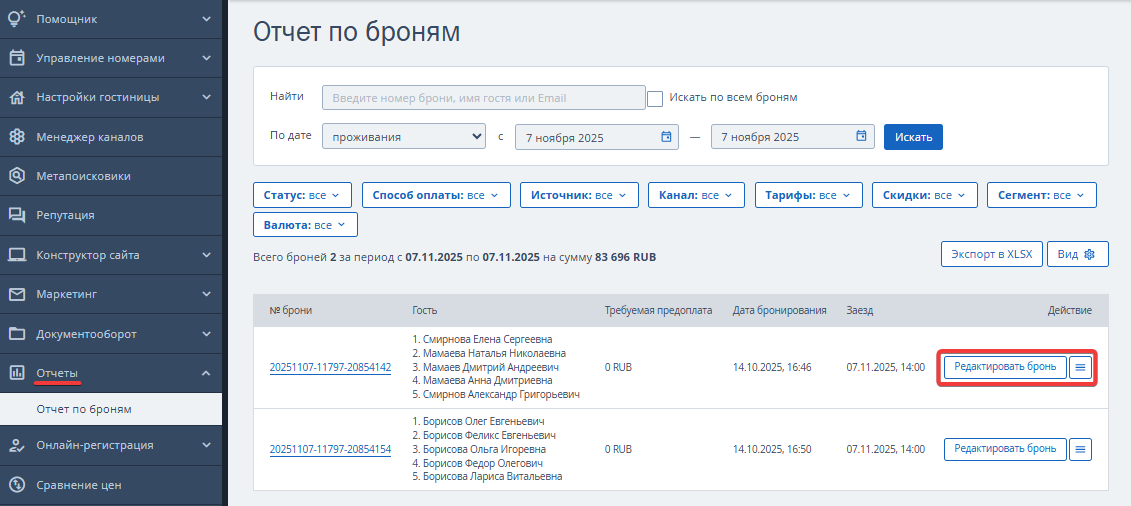
Task: Open calendar picker for the start date
Action: tap(666, 137)
